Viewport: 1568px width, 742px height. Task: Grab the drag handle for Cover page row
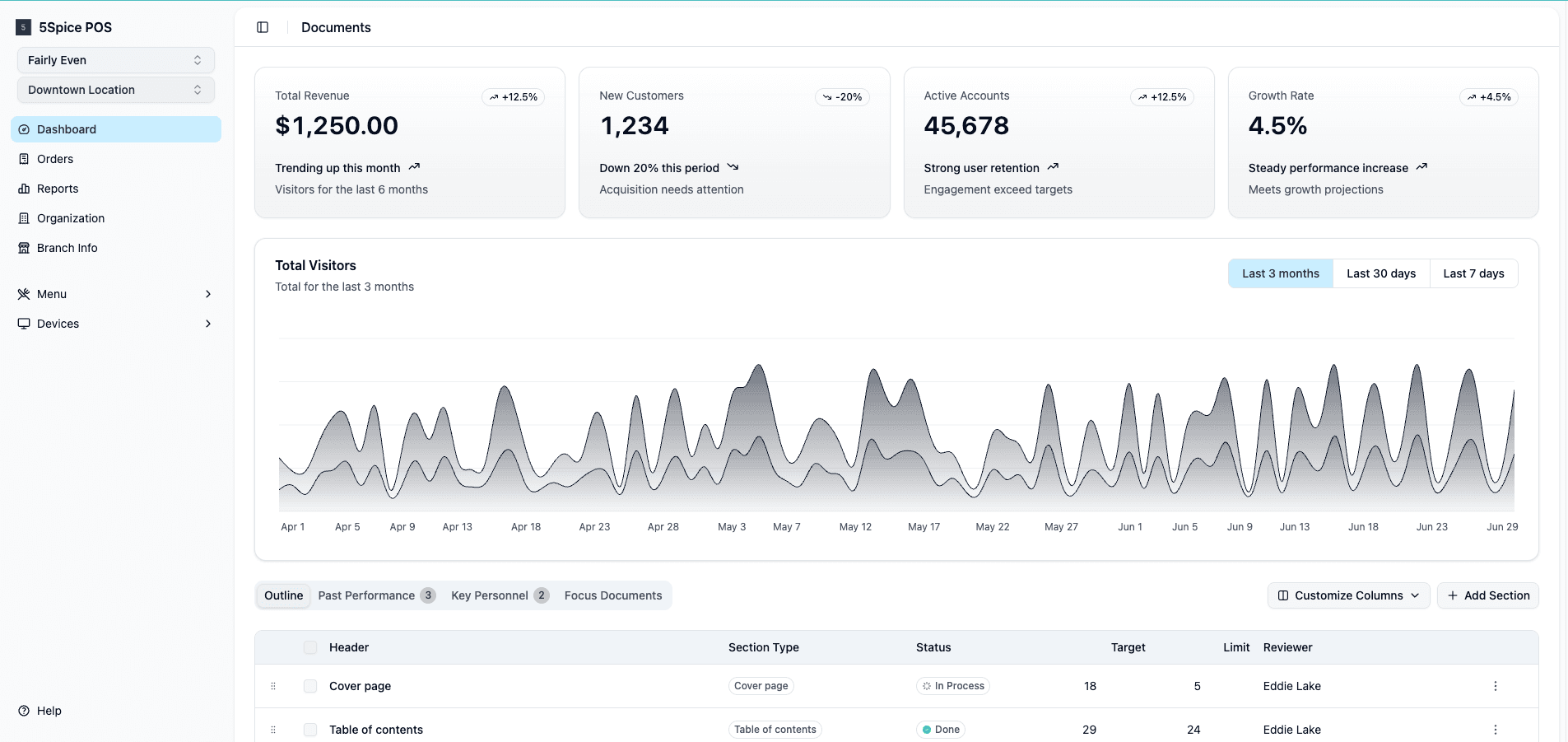(273, 686)
